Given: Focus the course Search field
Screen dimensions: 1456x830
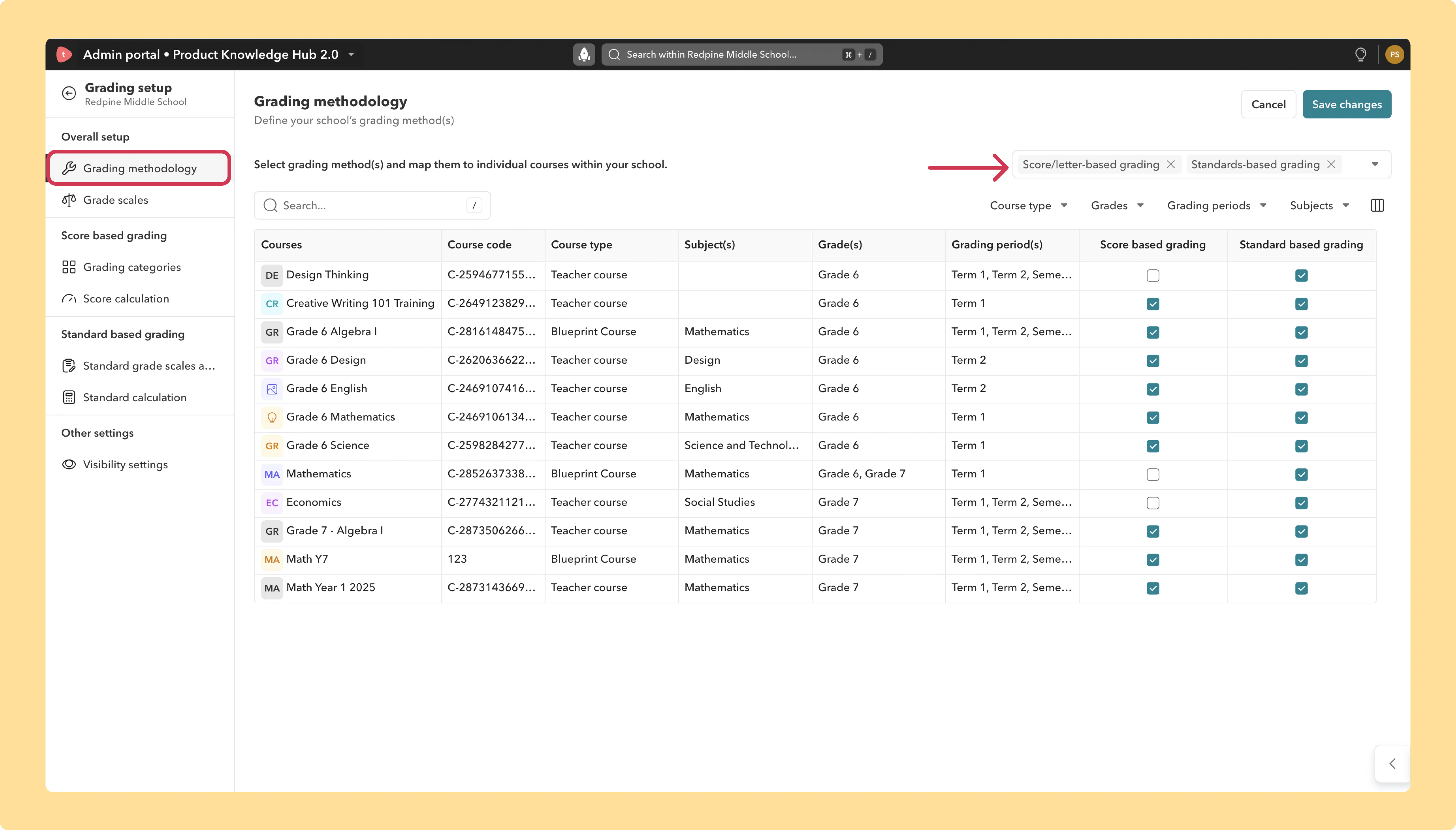Looking at the screenshot, I should [x=372, y=205].
